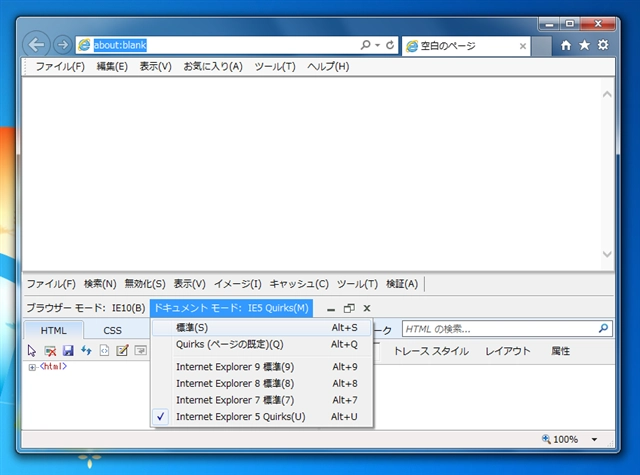
Task: Click the zoom magnifier icon in status bar
Action: point(546,439)
